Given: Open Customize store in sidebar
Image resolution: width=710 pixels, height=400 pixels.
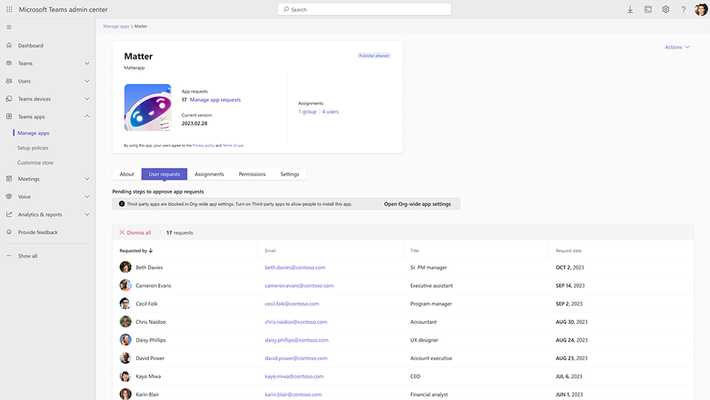Looking at the screenshot, I should click(35, 163).
